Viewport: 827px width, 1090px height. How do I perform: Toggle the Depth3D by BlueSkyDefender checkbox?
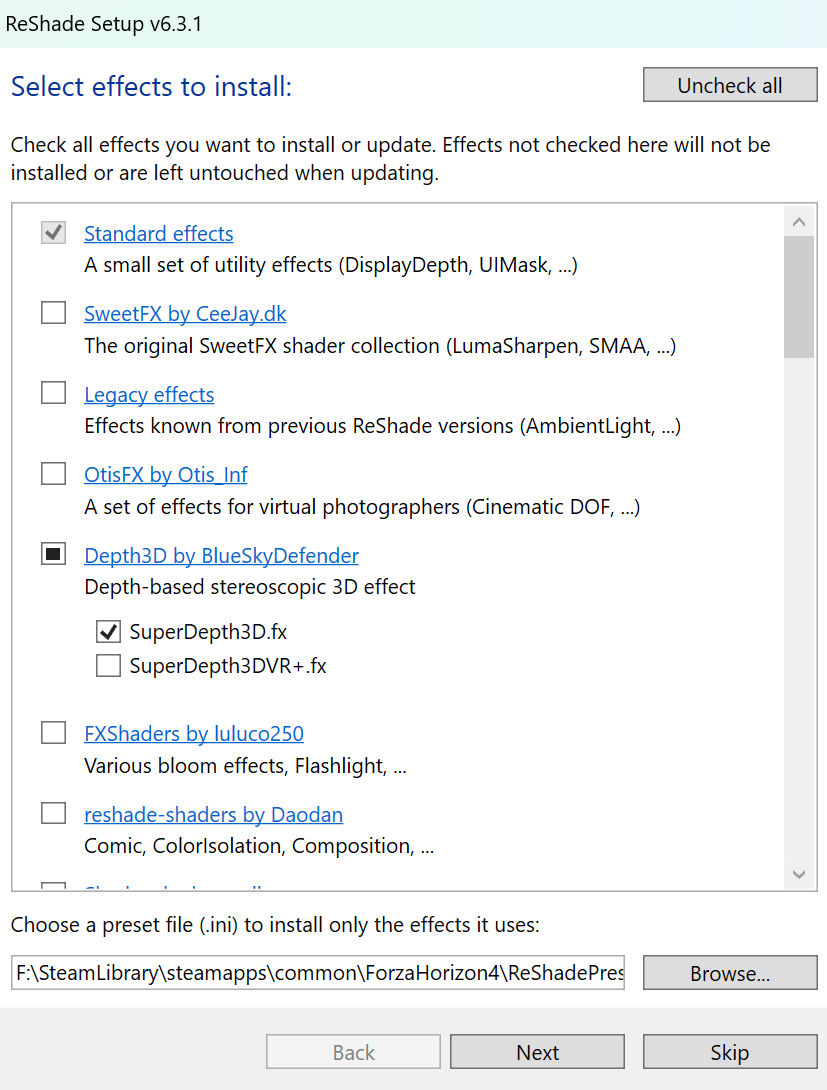click(x=54, y=554)
